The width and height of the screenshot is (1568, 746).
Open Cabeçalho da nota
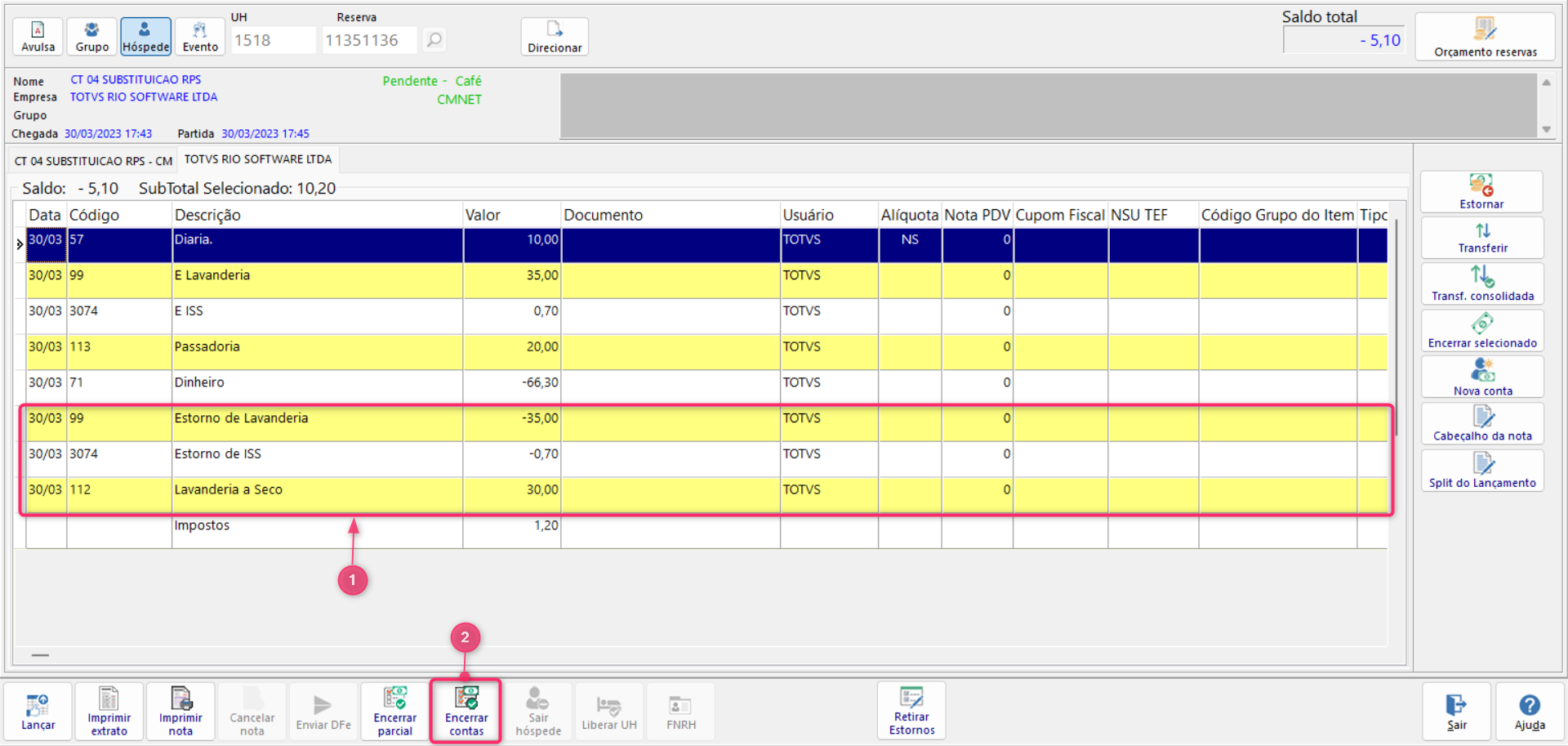click(x=1482, y=423)
